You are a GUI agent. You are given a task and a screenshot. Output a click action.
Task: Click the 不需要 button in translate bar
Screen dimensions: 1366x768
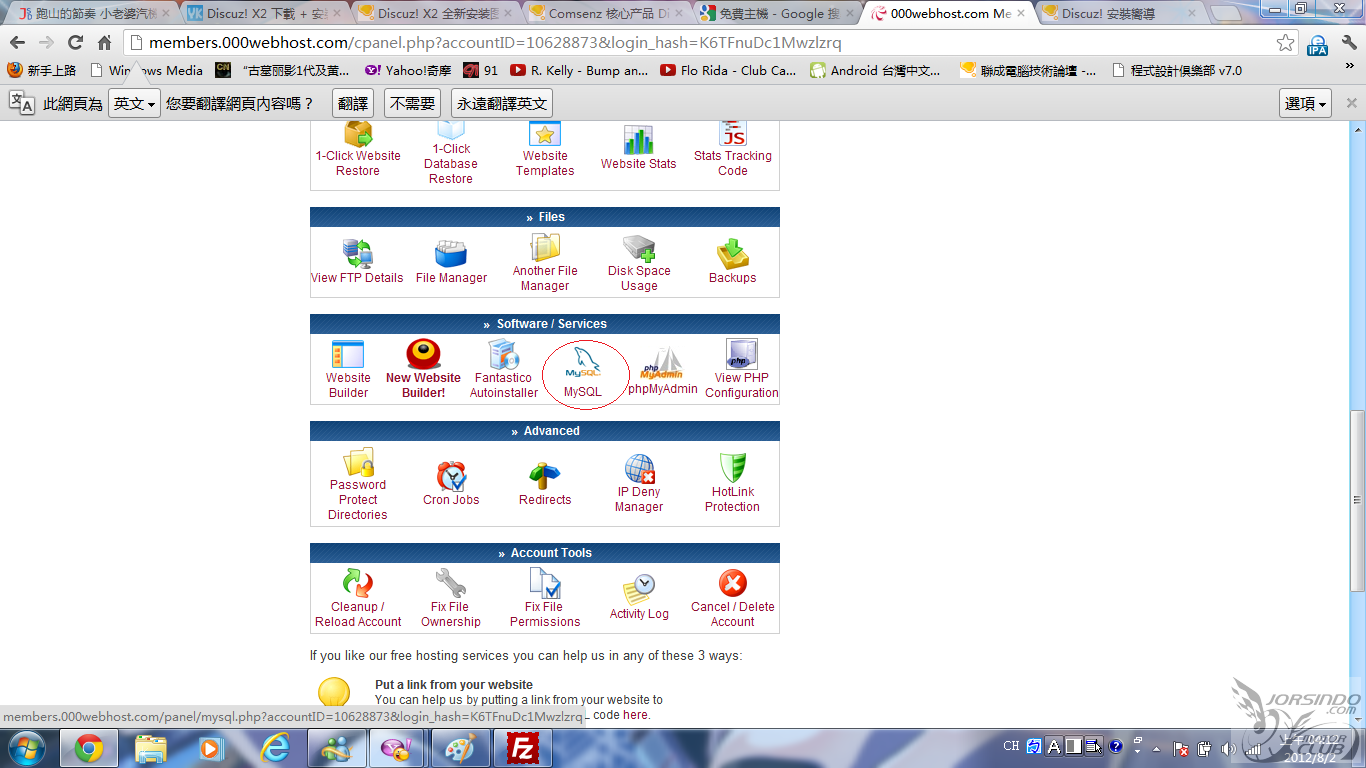pos(413,104)
